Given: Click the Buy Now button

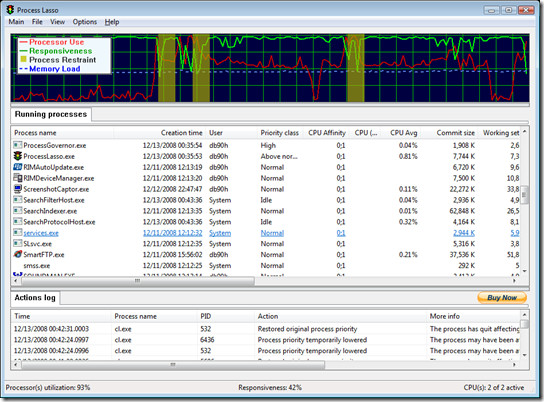Looking at the screenshot, I should click(502, 298).
